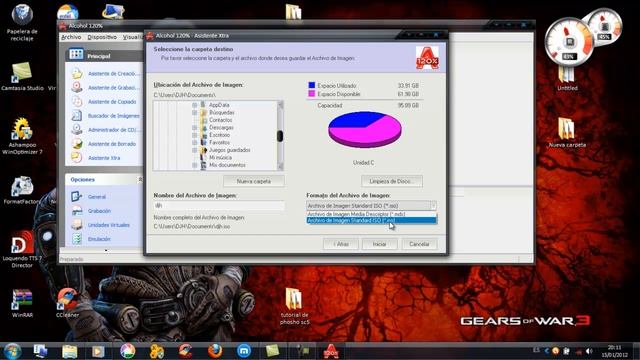
Task: Select CCleaner desktop shortcut
Action: (x=67, y=303)
